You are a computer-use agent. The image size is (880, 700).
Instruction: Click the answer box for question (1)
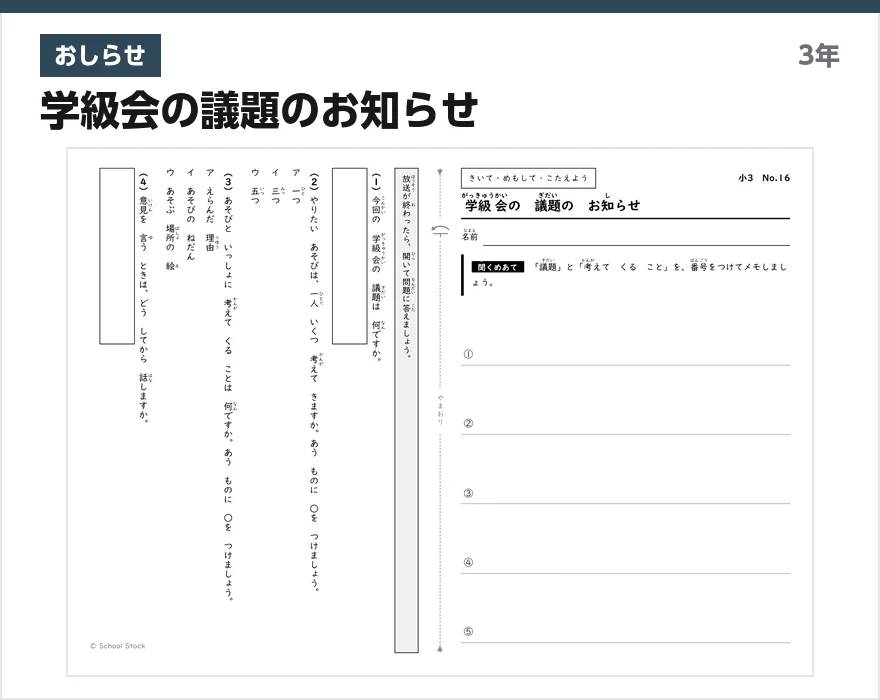point(350,256)
